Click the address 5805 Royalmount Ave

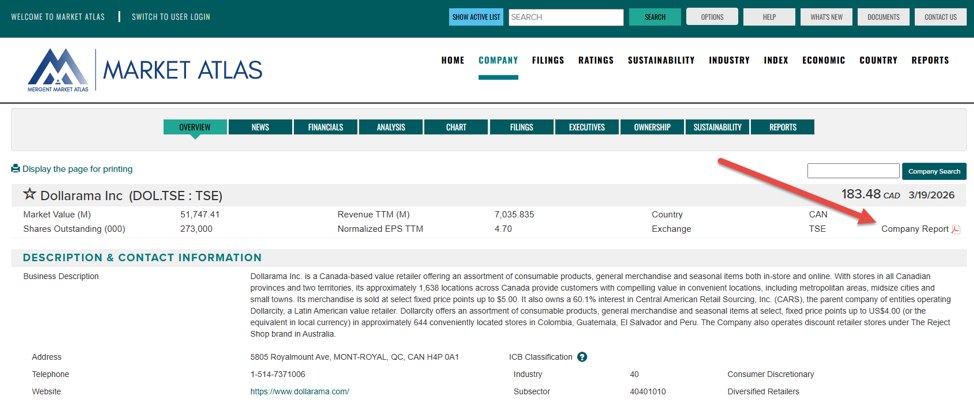coord(355,357)
